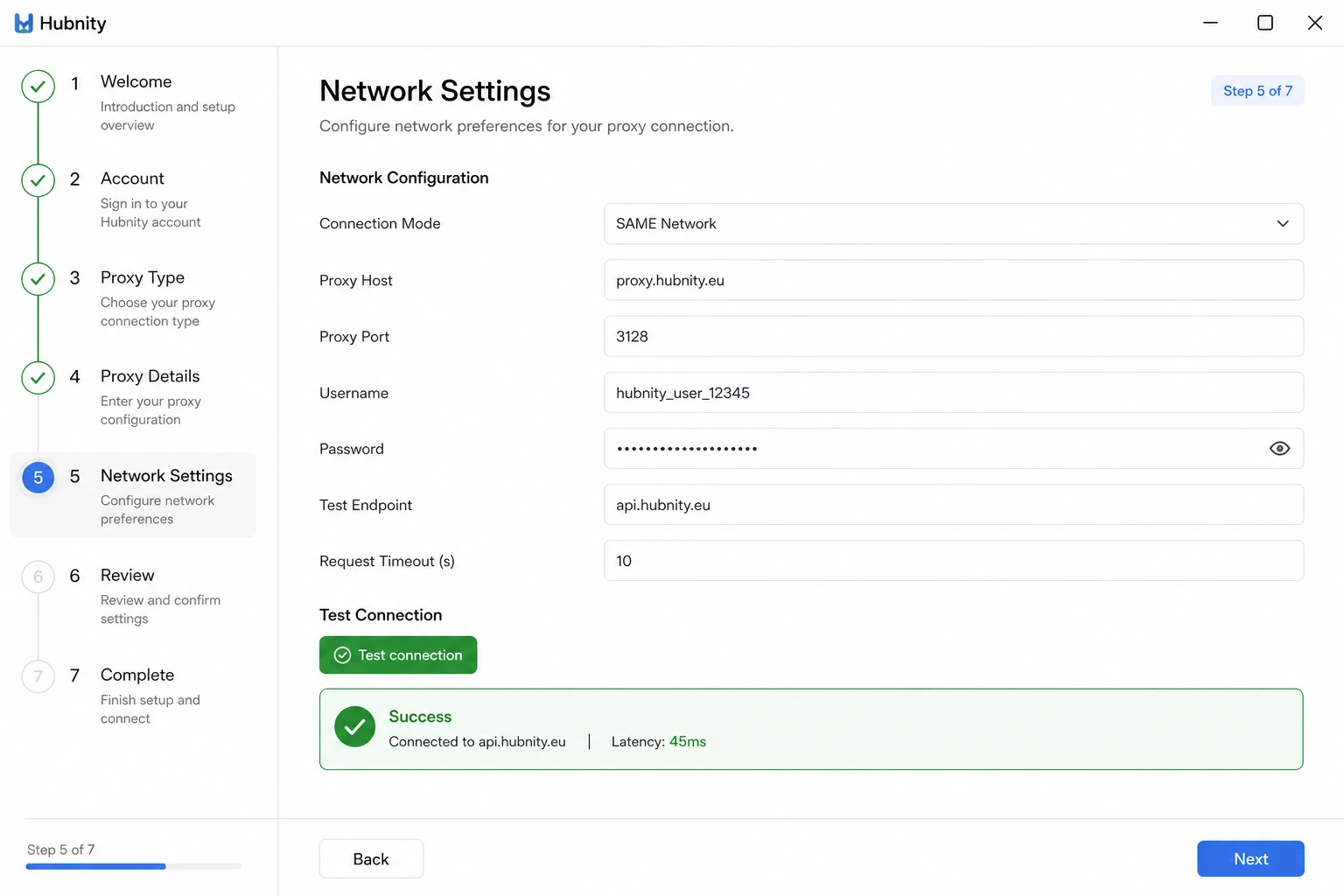The image size is (1344, 896).
Task: Click the Next button
Action: 1250,859
